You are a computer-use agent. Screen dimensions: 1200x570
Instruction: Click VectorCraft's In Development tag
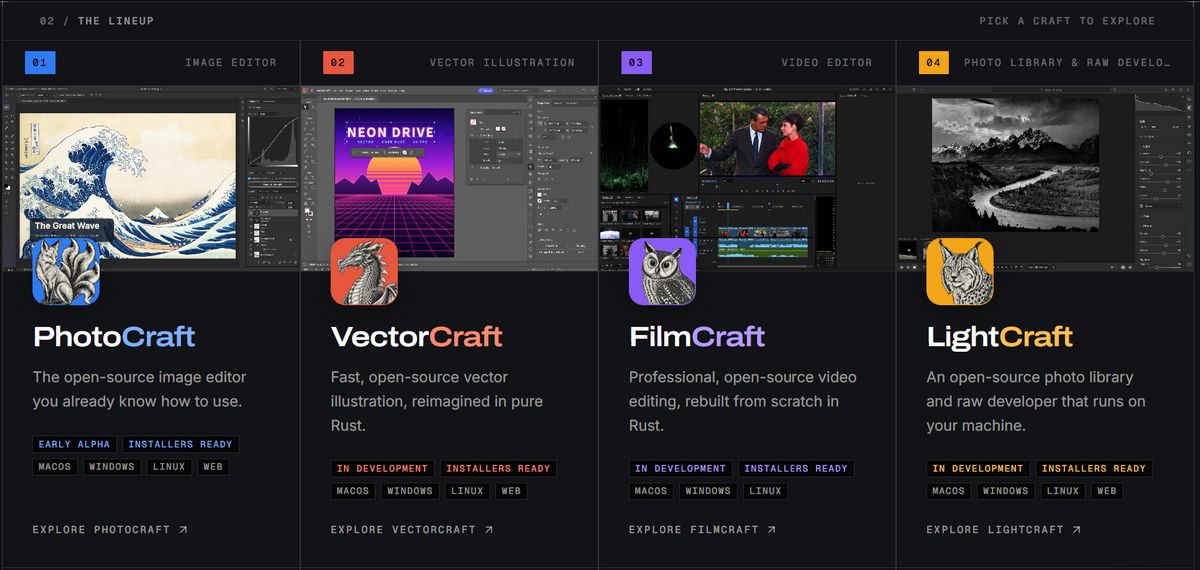(x=383, y=468)
